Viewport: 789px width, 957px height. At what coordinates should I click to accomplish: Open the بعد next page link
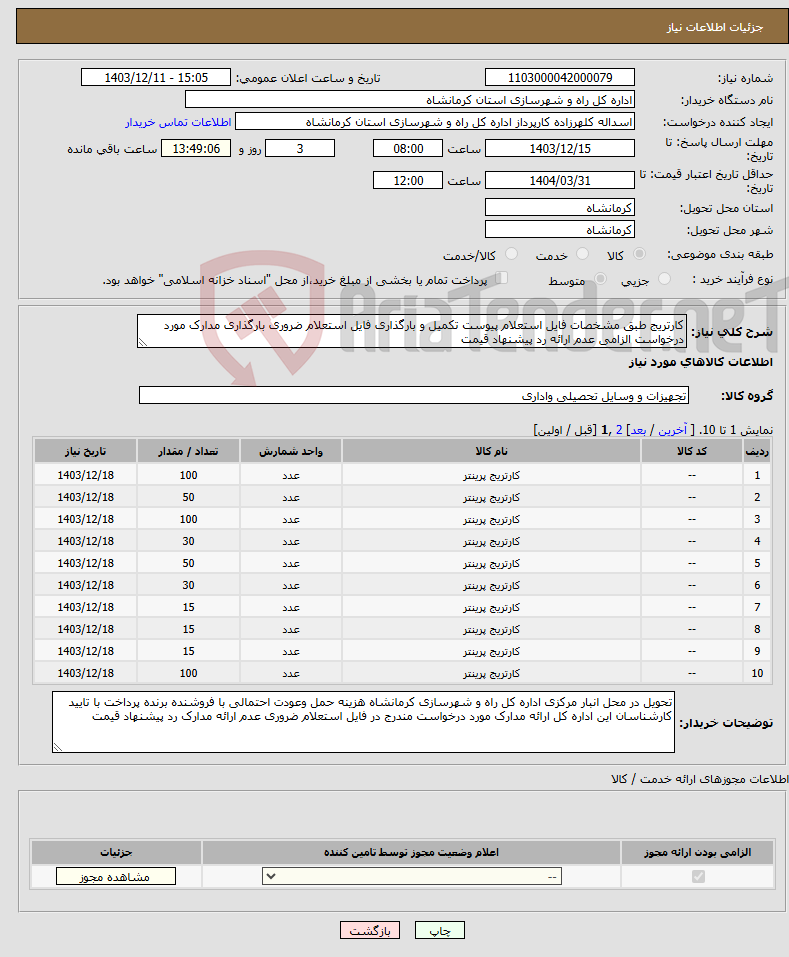pos(638,430)
